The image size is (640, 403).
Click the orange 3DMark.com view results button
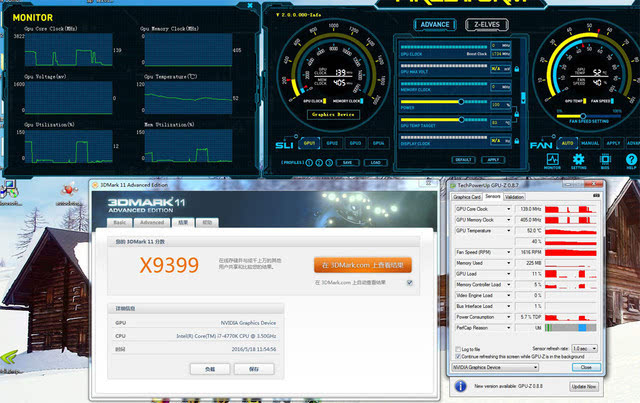click(x=363, y=265)
